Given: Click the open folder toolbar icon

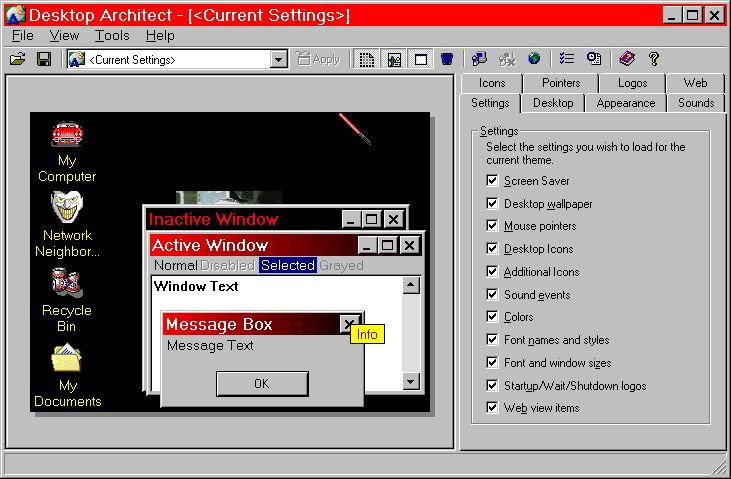Looking at the screenshot, I should 17,59.
